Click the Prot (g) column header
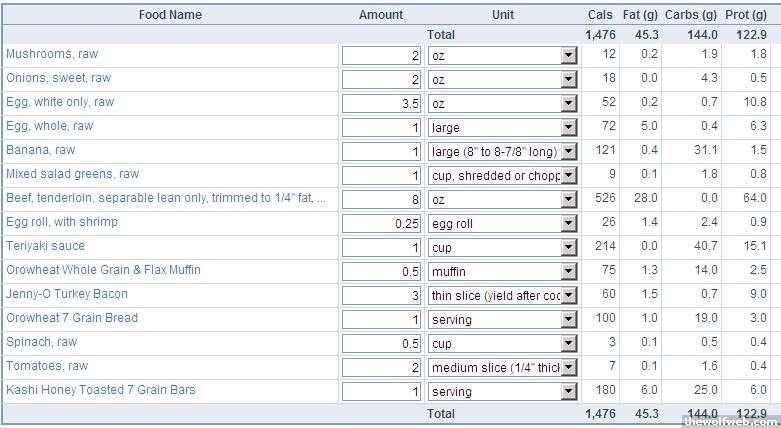781x428 pixels. click(745, 15)
